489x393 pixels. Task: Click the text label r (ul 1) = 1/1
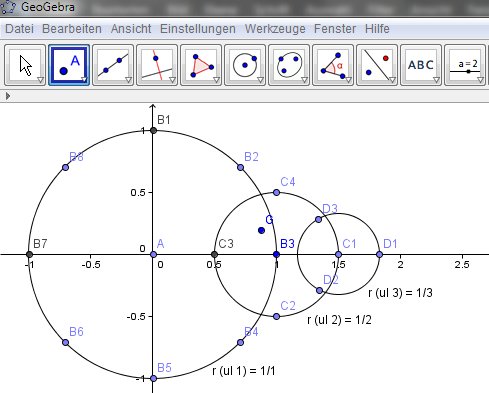pyautogui.click(x=244, y=371)
